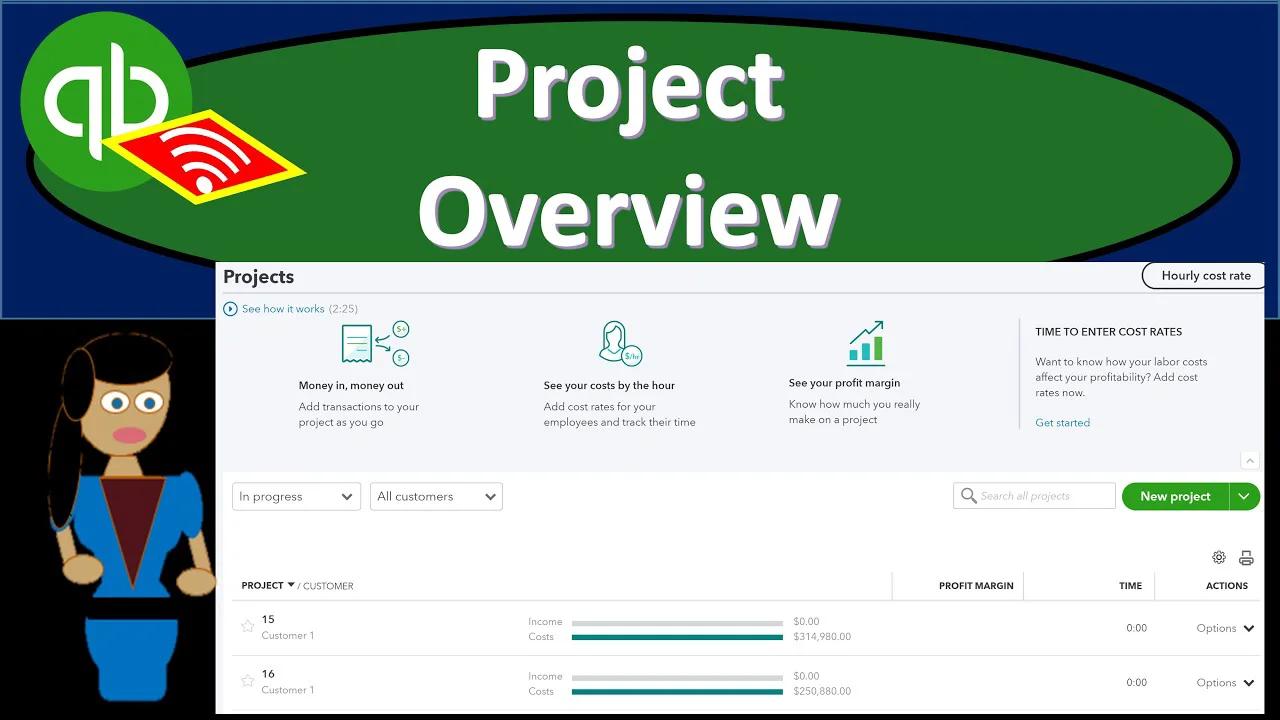Open the In progress status dropdown
Screen dimensions: 1280x720
[x=296, y=495]
